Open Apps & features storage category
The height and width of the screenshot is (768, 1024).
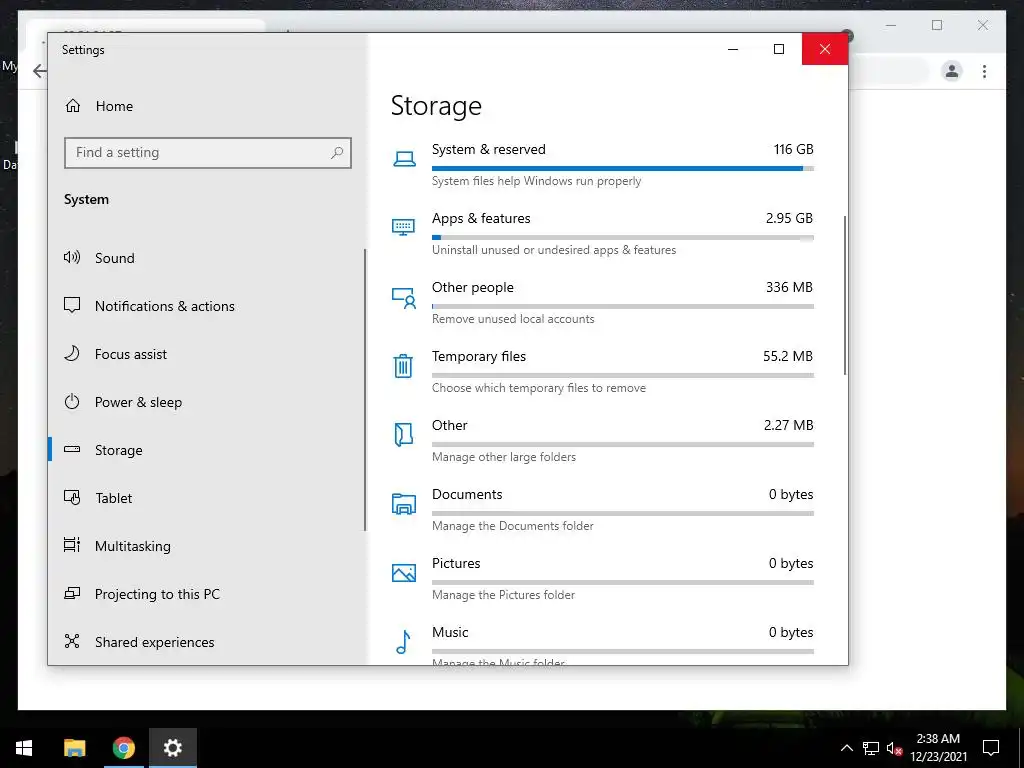coord(603,233)
